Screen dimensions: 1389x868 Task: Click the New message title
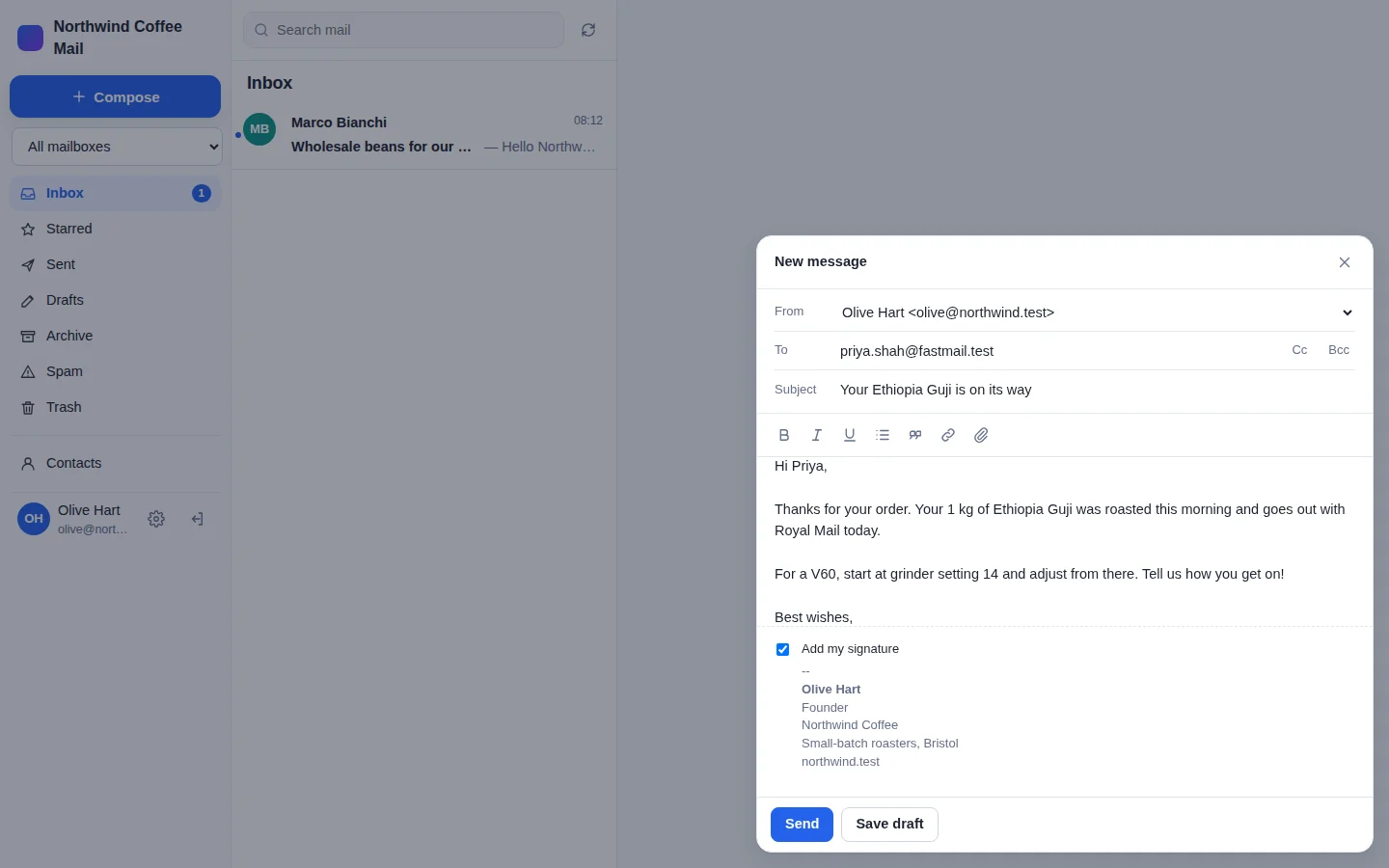(x=821, y=261)
